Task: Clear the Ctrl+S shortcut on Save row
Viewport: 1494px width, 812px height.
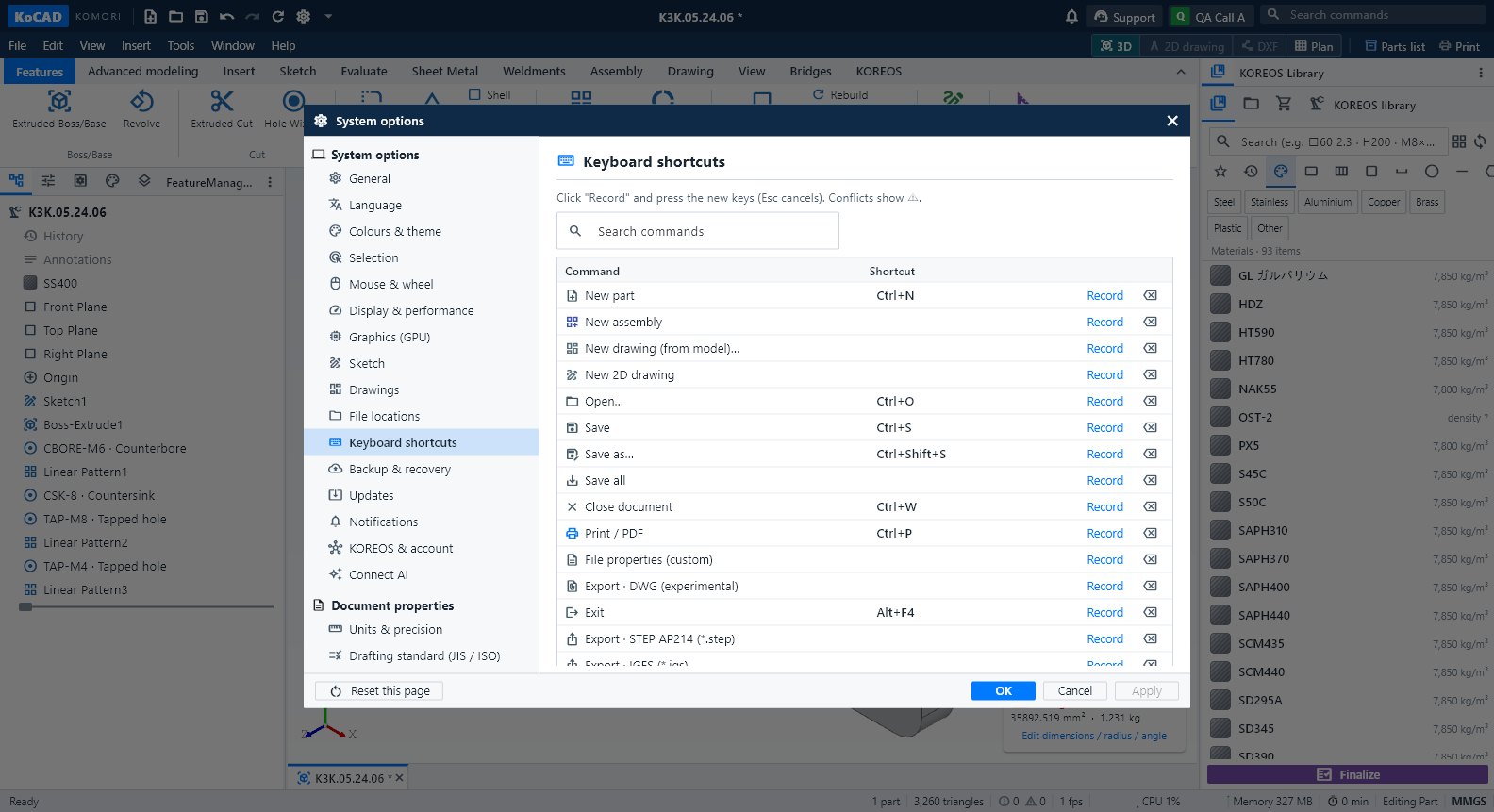Action: (x=1151, y=427)
